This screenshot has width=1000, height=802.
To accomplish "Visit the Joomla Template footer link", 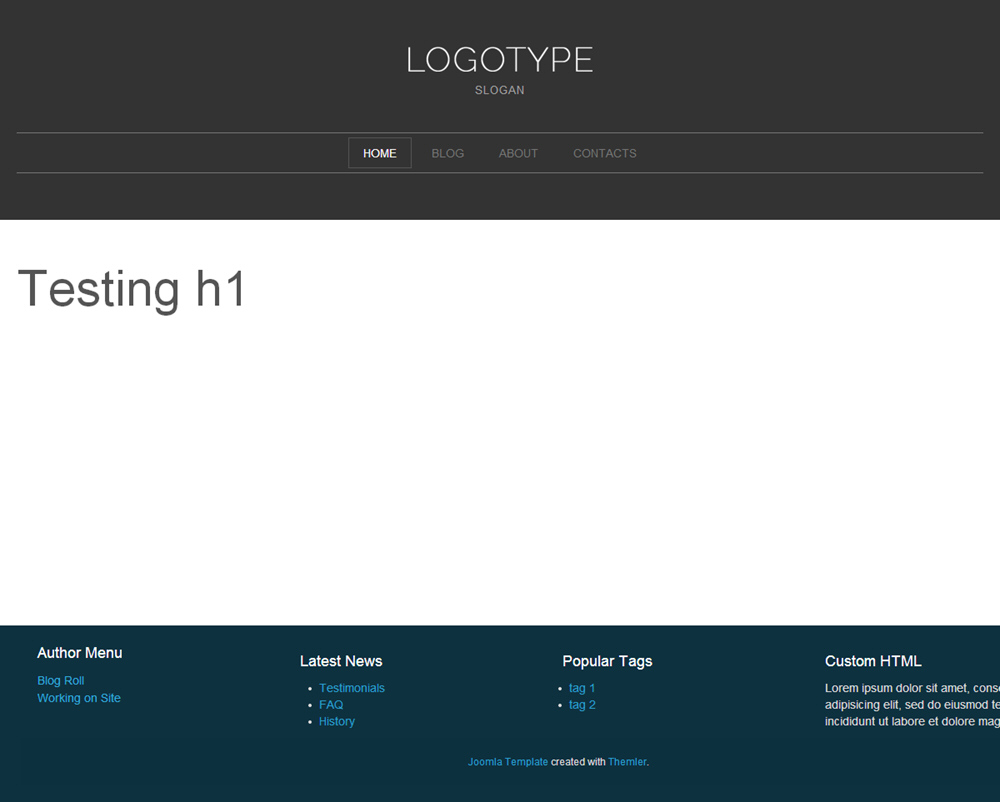I will point(508,762).
